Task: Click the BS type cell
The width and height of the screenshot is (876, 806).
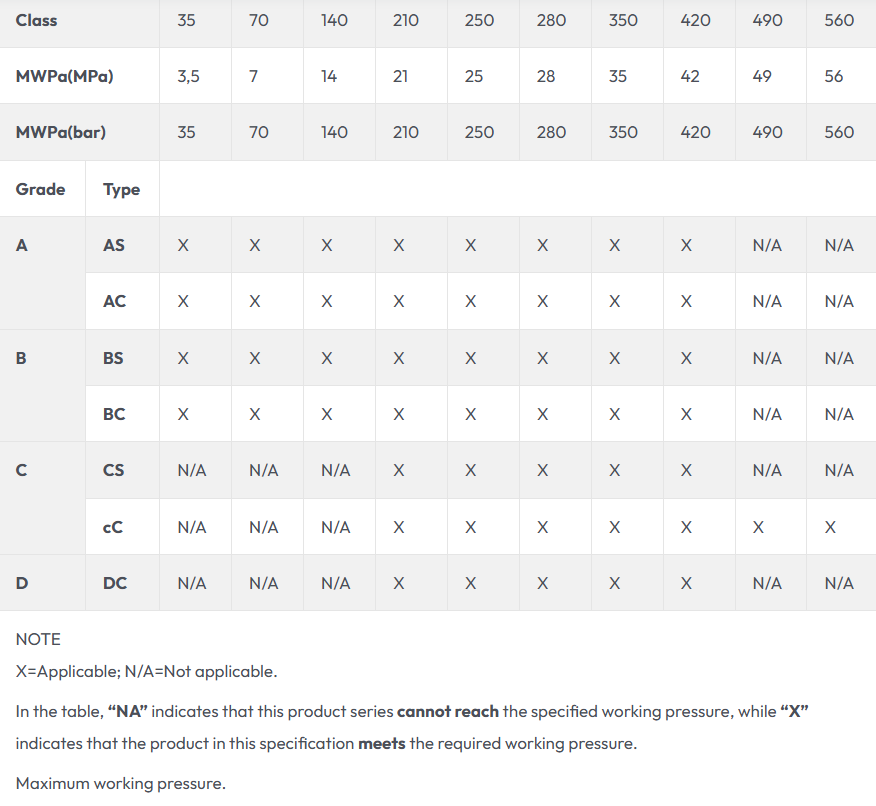Action: [114, 358]
